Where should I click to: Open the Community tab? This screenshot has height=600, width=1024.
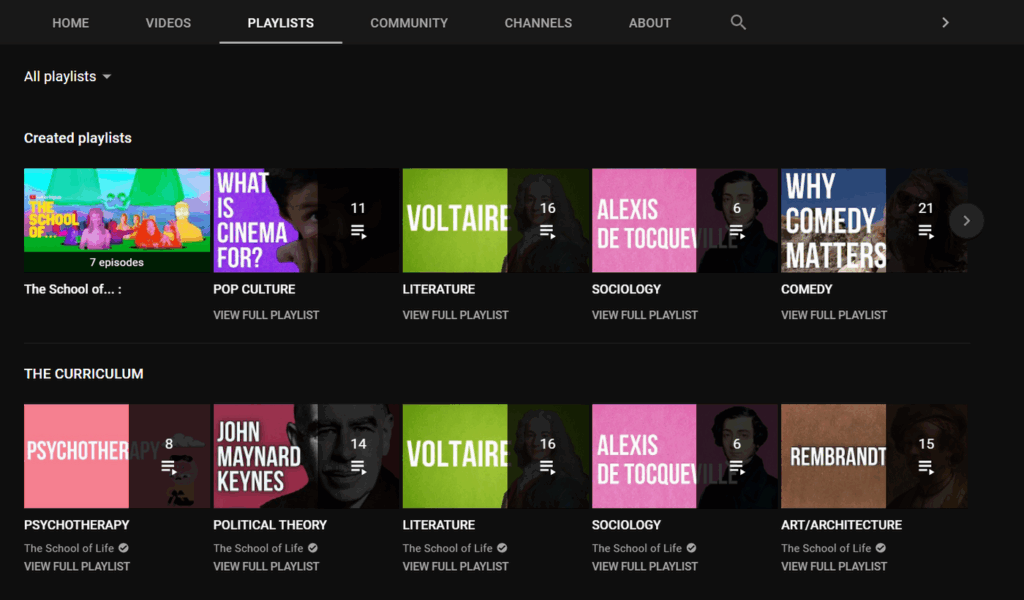coord(409,23)
